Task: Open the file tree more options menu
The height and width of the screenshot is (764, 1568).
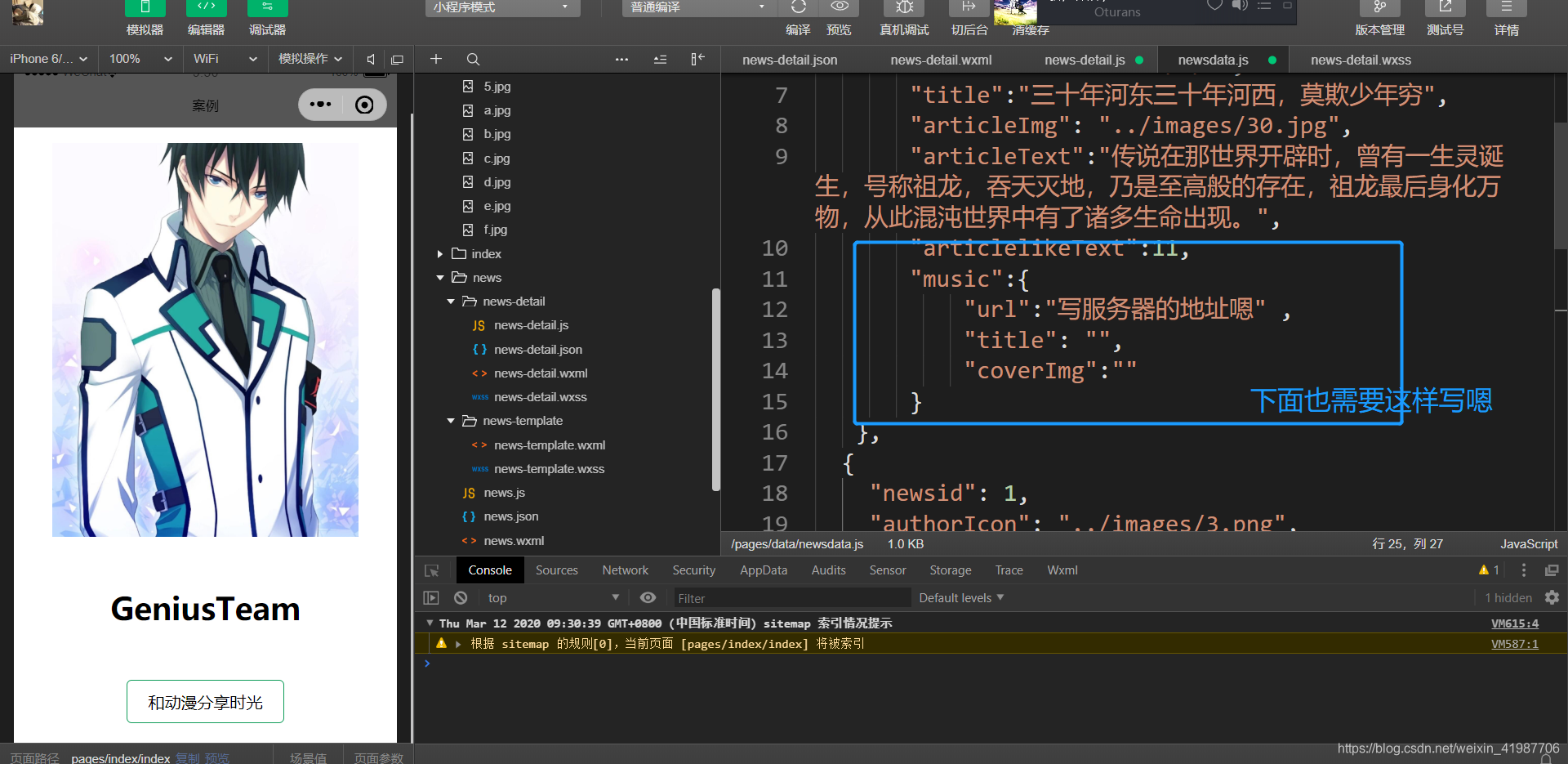Action: click(621, 59)
